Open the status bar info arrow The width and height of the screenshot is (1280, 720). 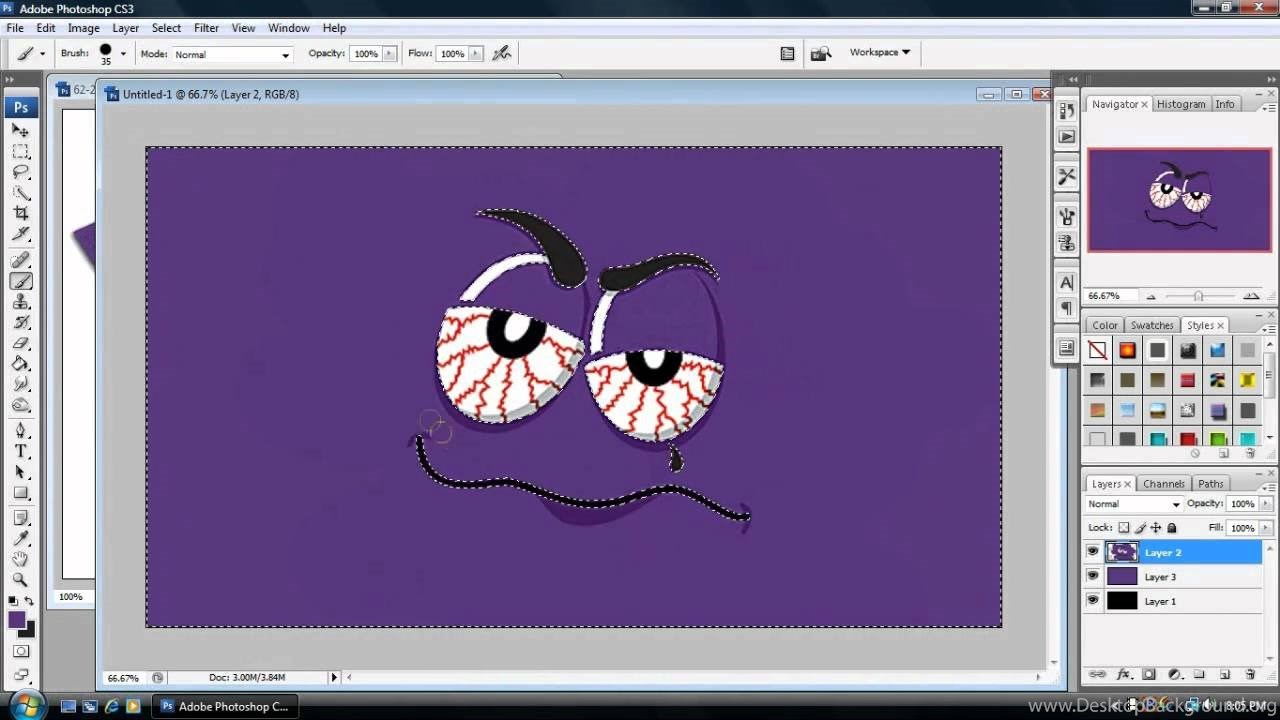334,677
